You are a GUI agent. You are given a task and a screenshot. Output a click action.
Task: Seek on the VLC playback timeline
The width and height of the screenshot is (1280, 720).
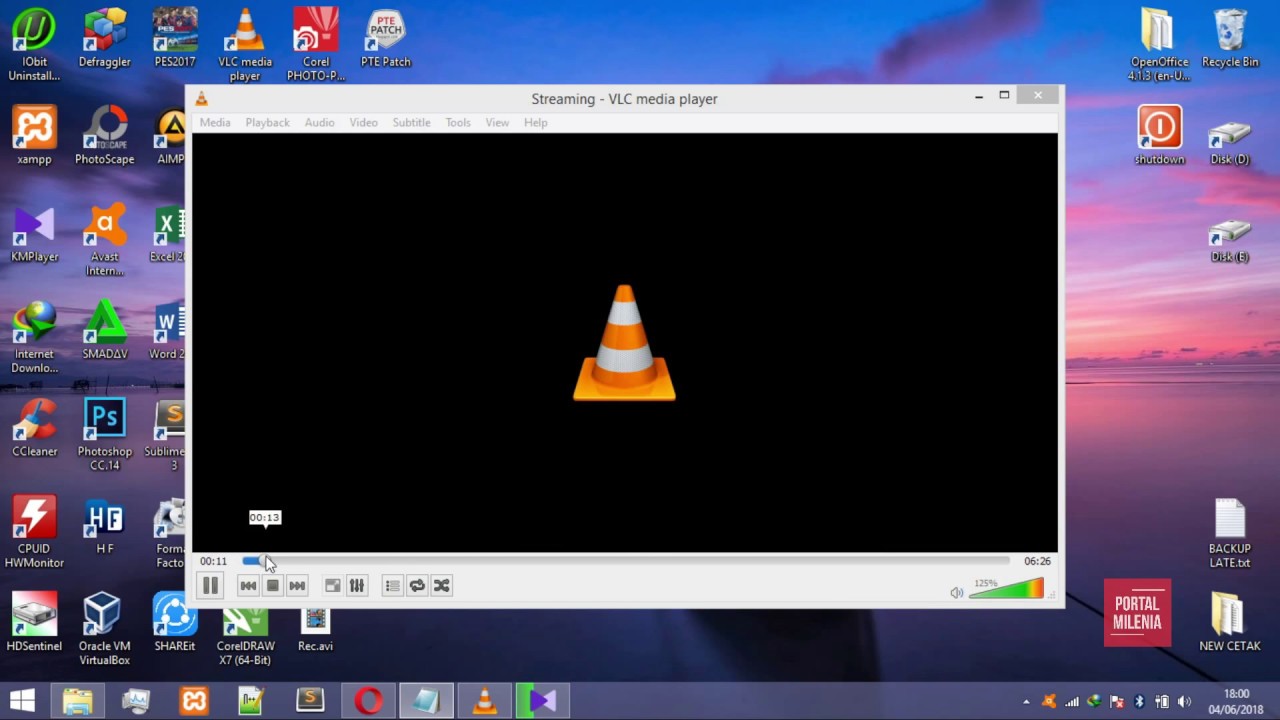tap(626, 561)
